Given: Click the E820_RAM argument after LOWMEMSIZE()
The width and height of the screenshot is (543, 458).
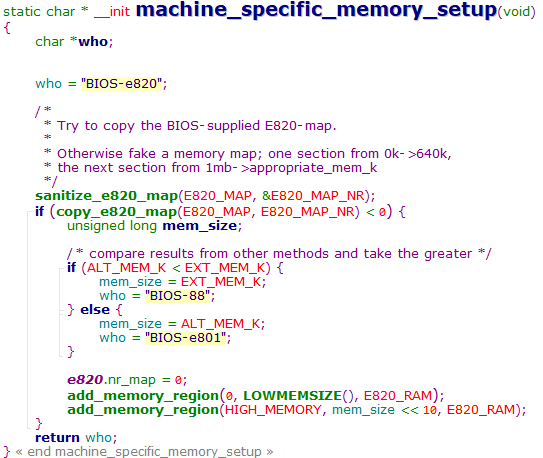Looking at the screenshot, I should (x=398, y=396).
